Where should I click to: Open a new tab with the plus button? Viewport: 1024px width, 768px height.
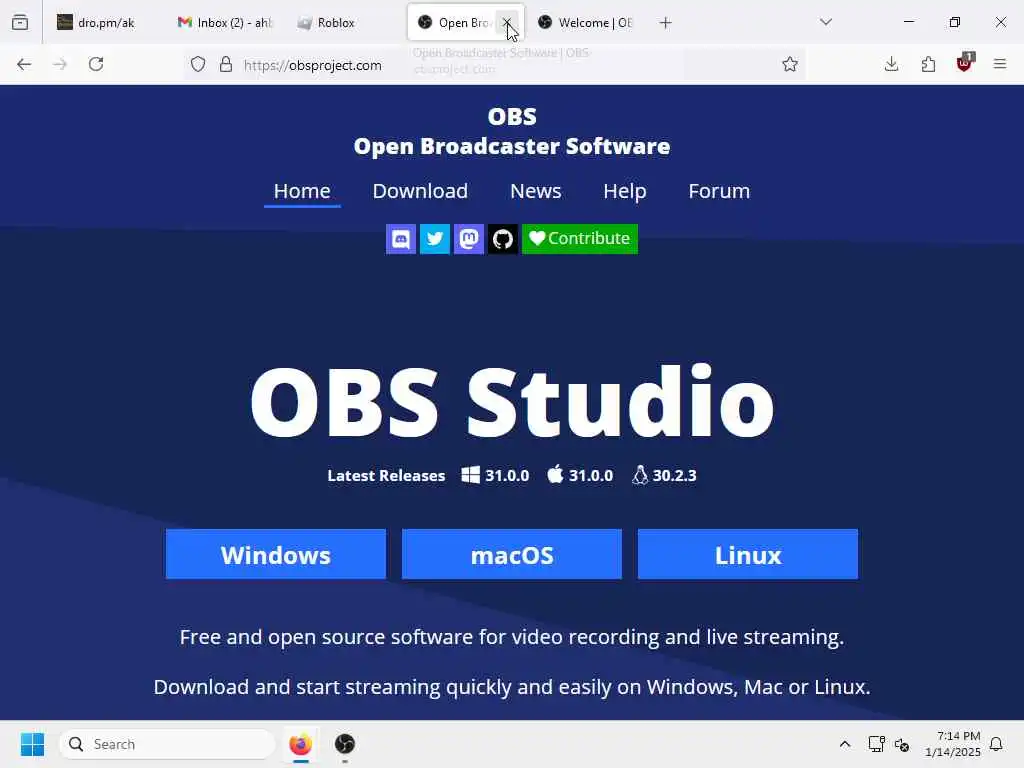pos(665,23)
